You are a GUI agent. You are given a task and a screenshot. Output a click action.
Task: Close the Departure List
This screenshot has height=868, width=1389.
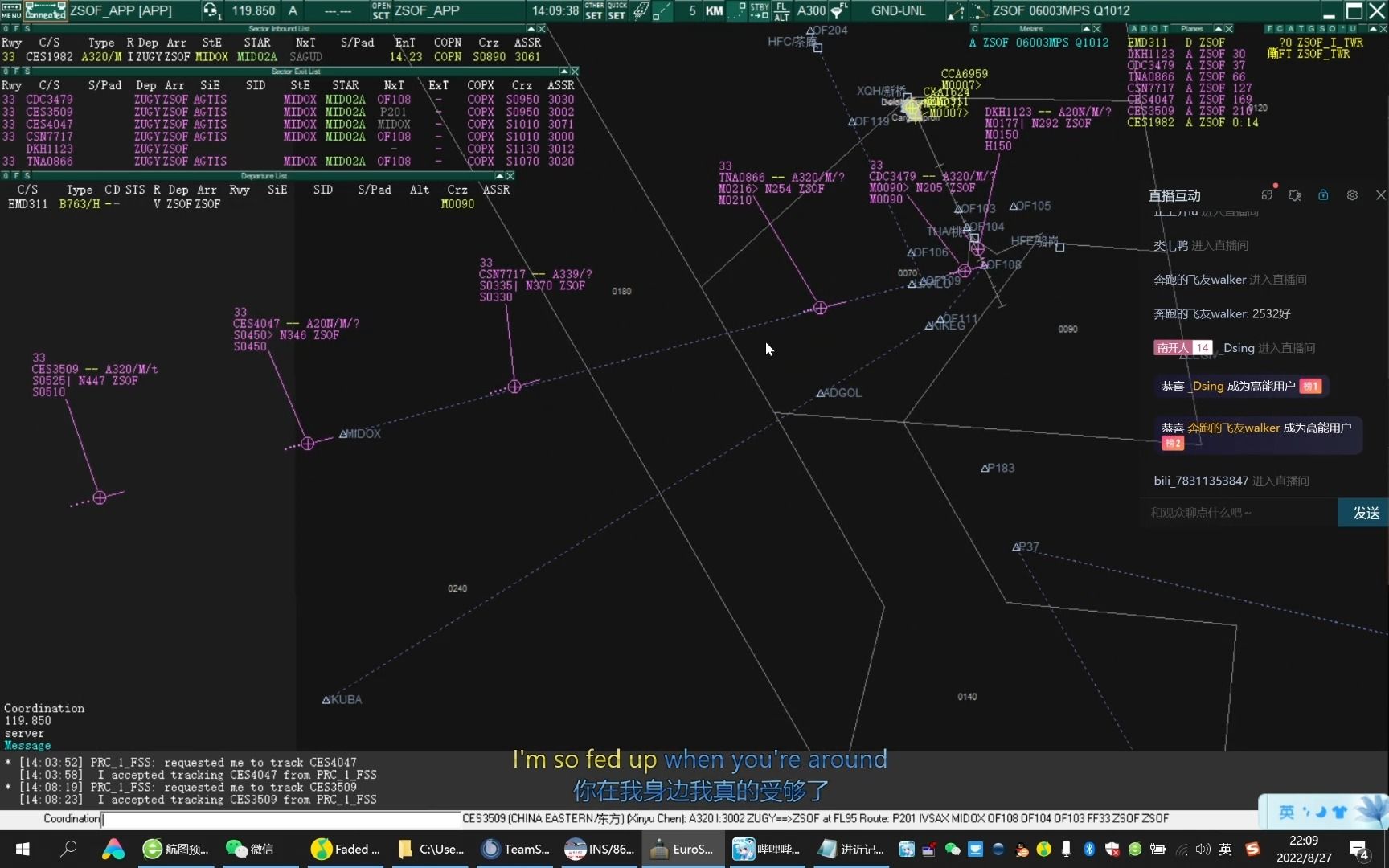click(x=510, y=175)
